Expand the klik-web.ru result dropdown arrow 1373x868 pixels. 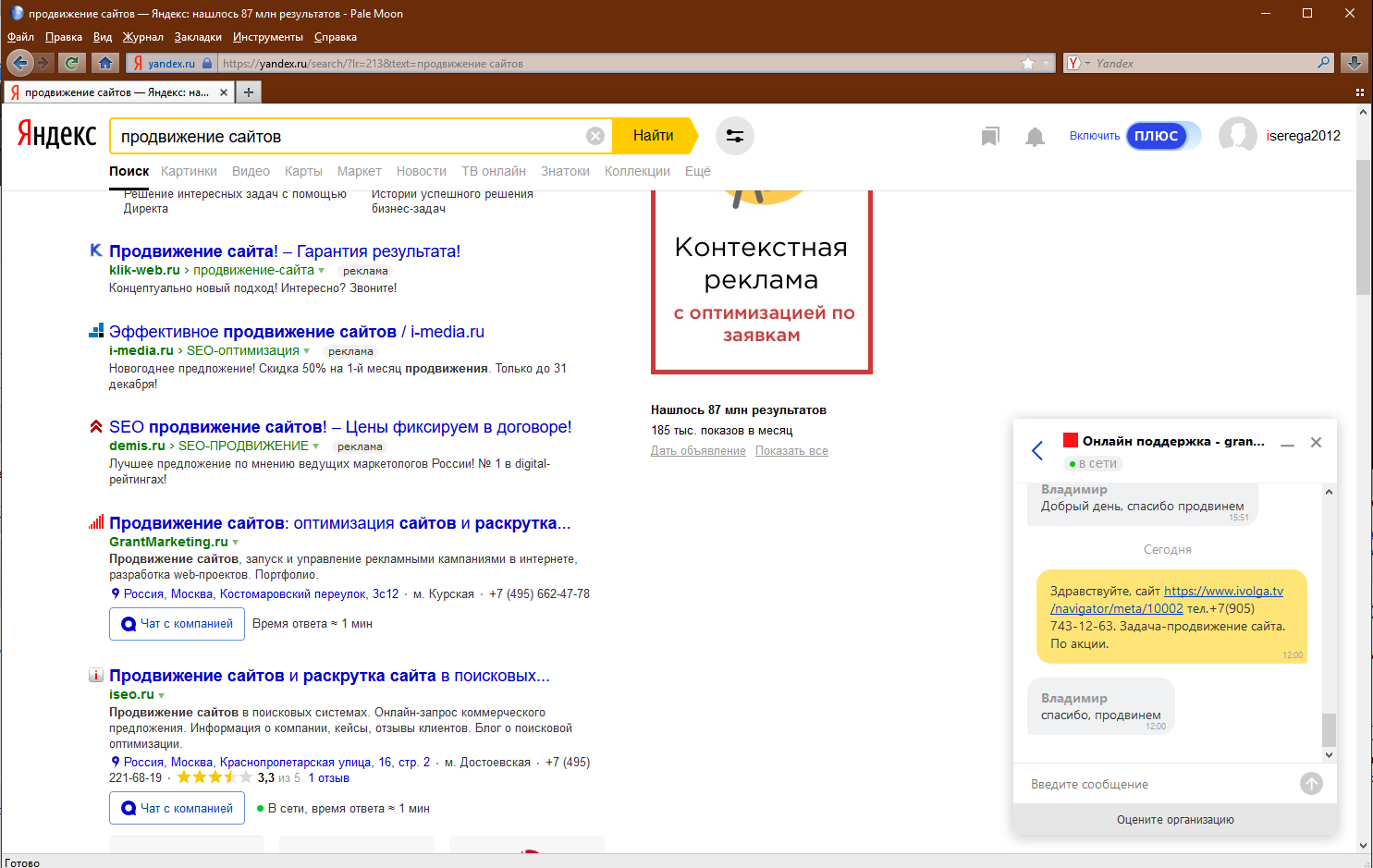click(x=322, y=271)
